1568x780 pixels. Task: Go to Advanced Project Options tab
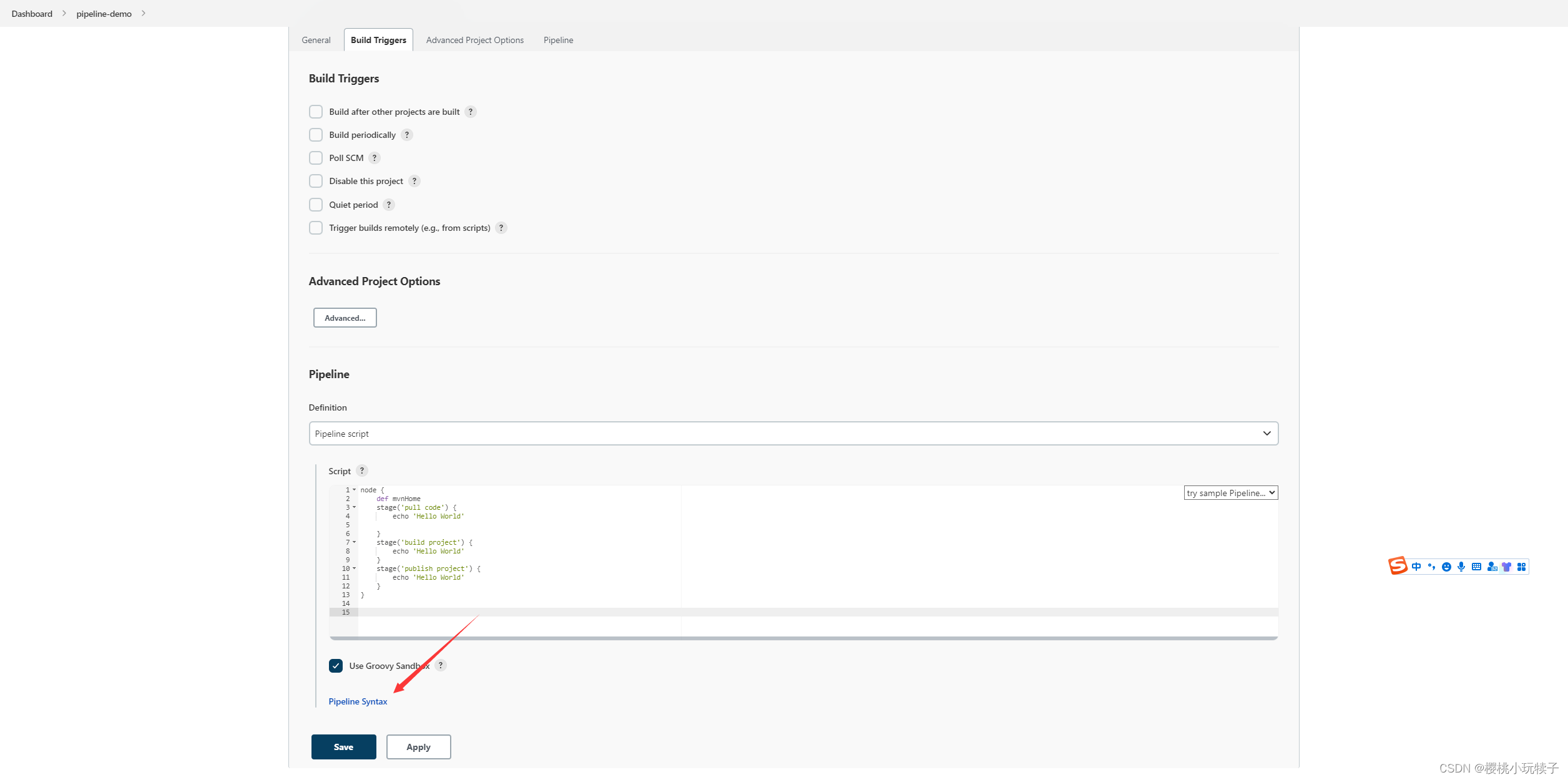tap(475, 40)
